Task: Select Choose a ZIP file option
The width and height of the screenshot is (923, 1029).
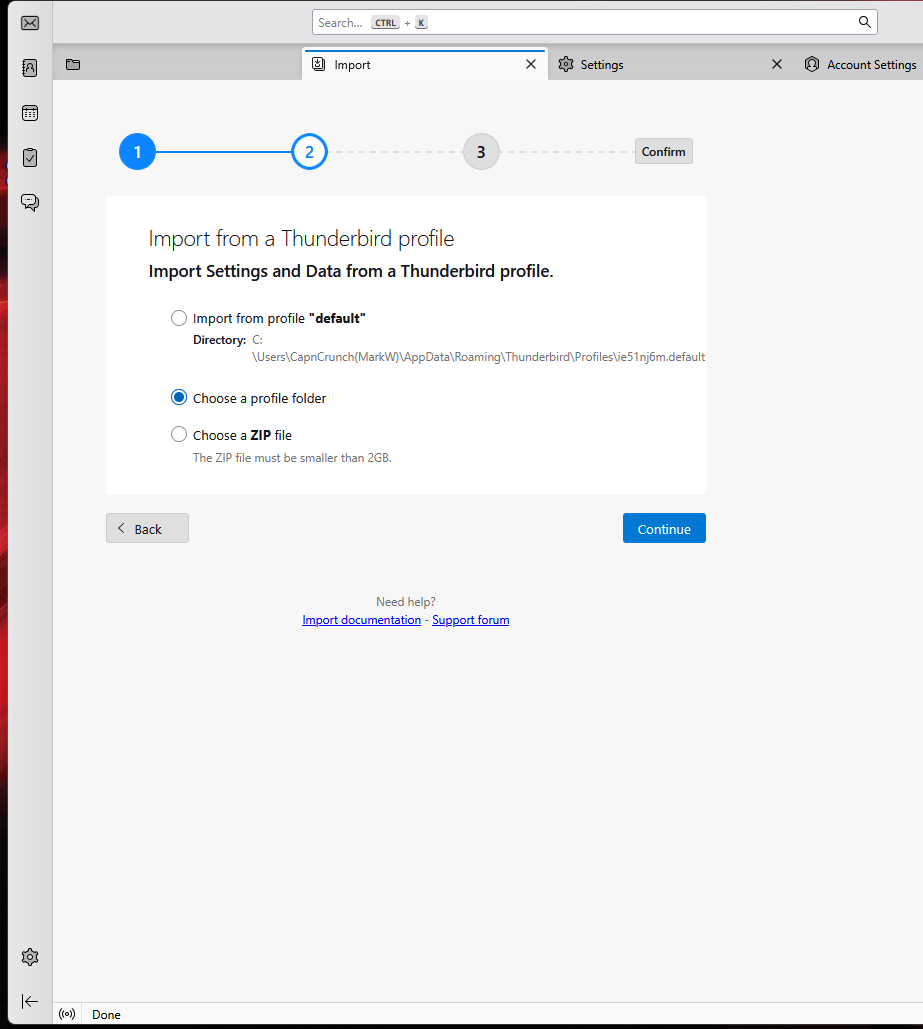Action: tap(179, 434)
